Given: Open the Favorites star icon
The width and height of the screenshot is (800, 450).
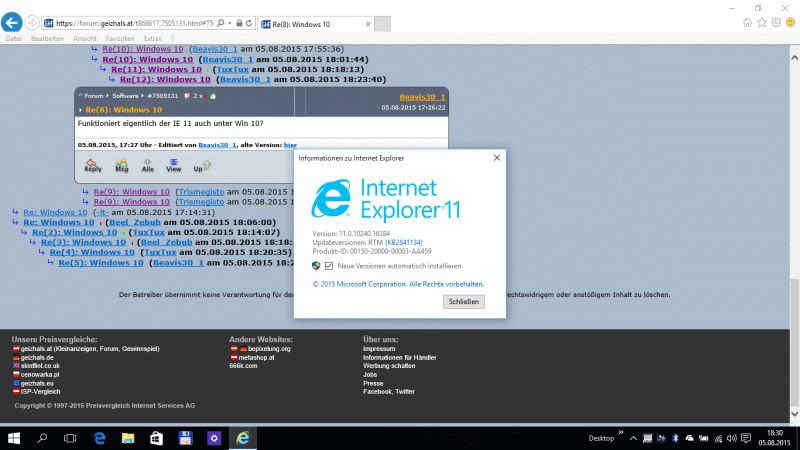Looking at the screenshot, I should pos(762,22).
